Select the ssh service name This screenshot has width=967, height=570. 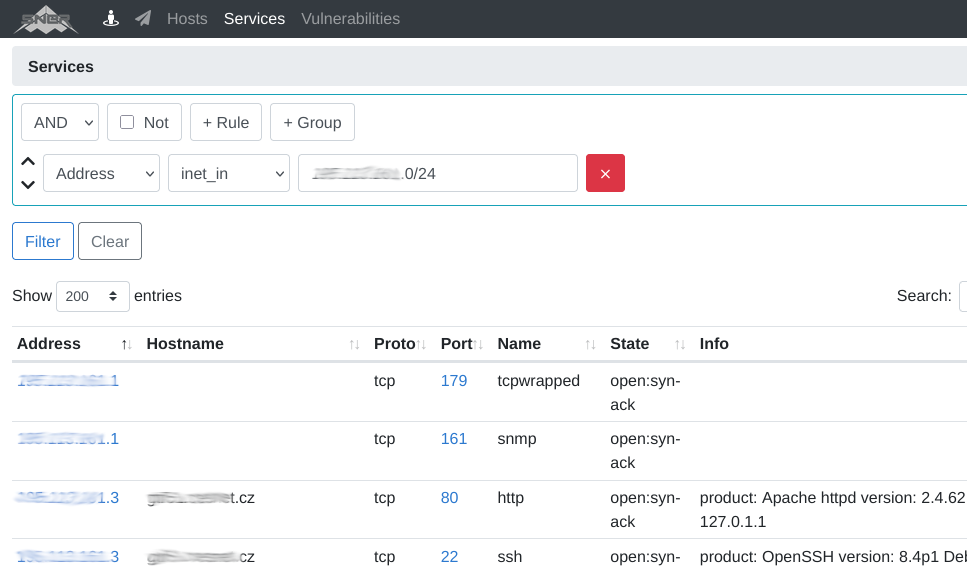509,556
